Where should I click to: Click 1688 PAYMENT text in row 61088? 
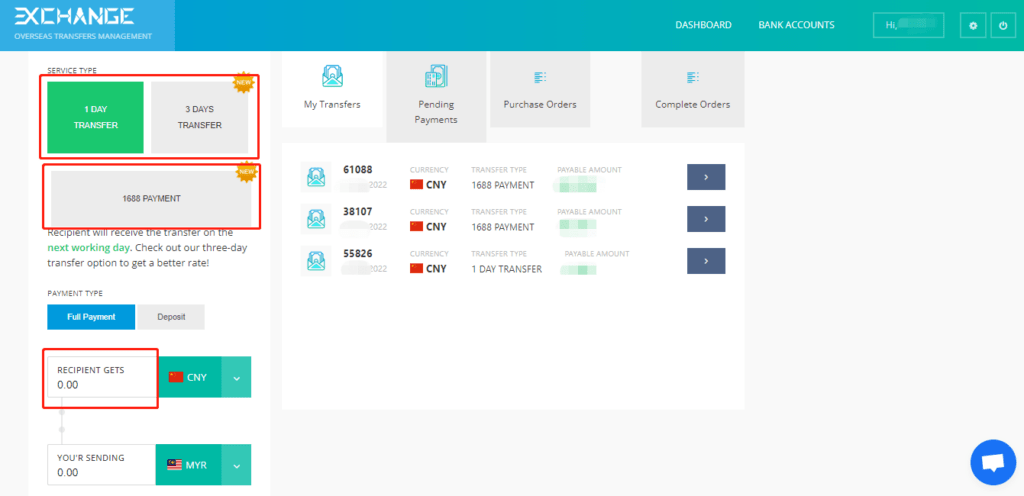coord(503,185)
